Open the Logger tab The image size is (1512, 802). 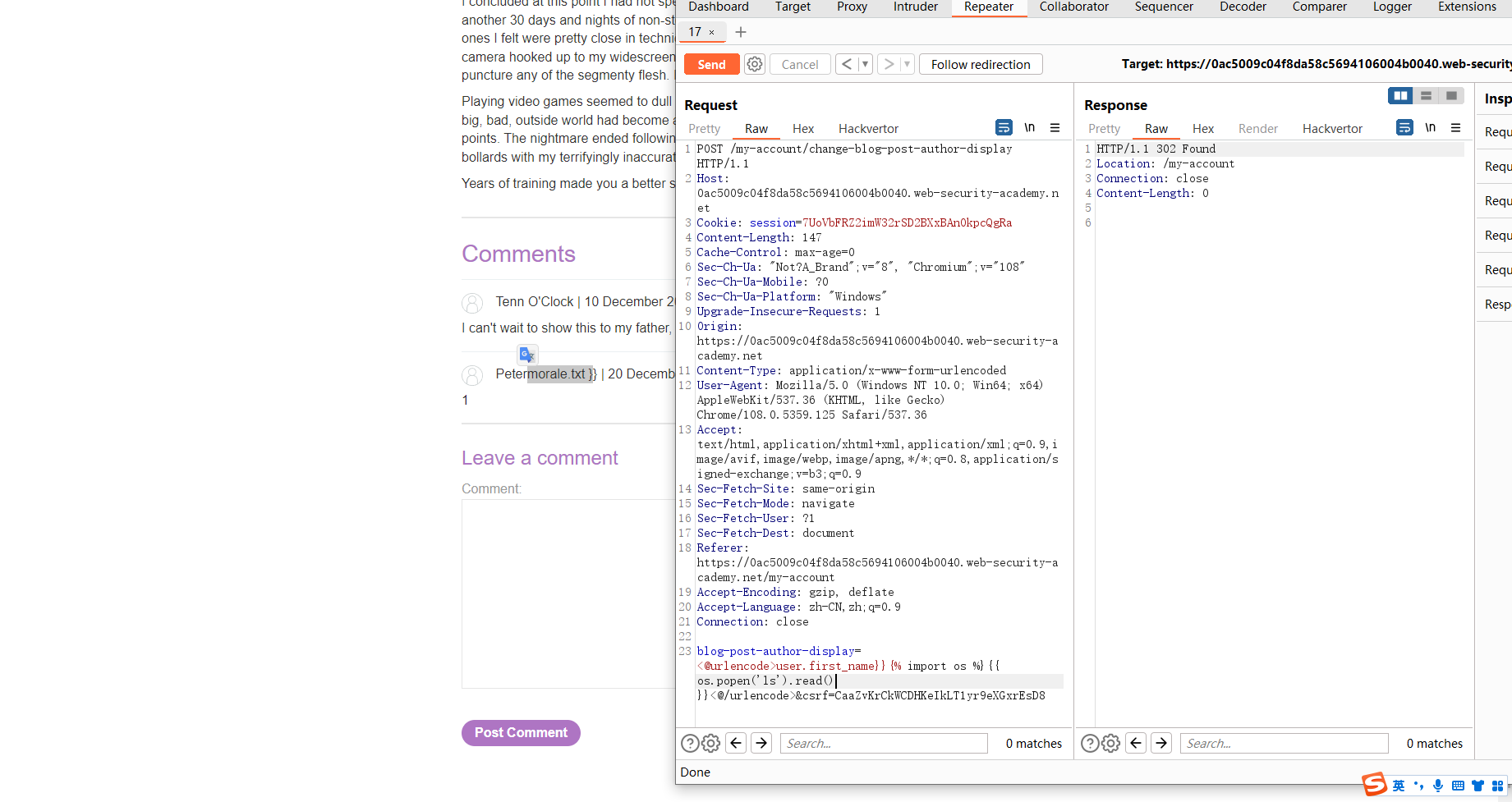1392,7
